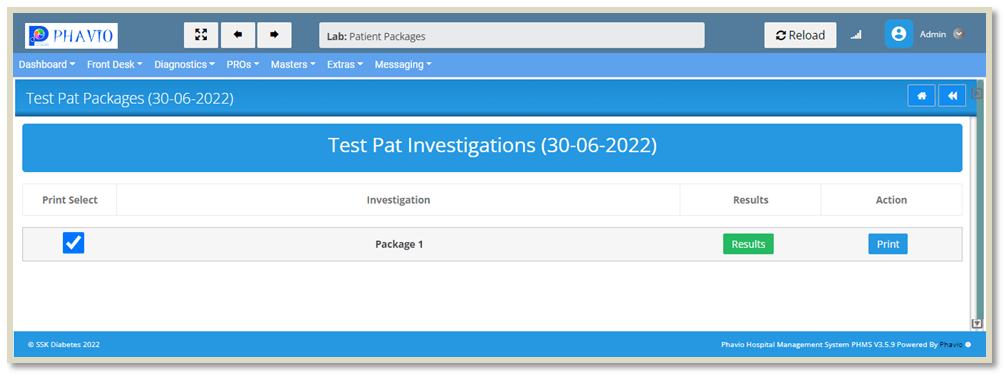Click the signal strength bars icon
The image size is (1007, 378).
point(856,35)
